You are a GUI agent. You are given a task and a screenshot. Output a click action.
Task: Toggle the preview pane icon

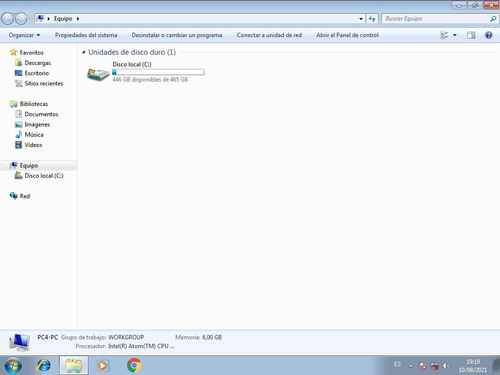point(471,35)
